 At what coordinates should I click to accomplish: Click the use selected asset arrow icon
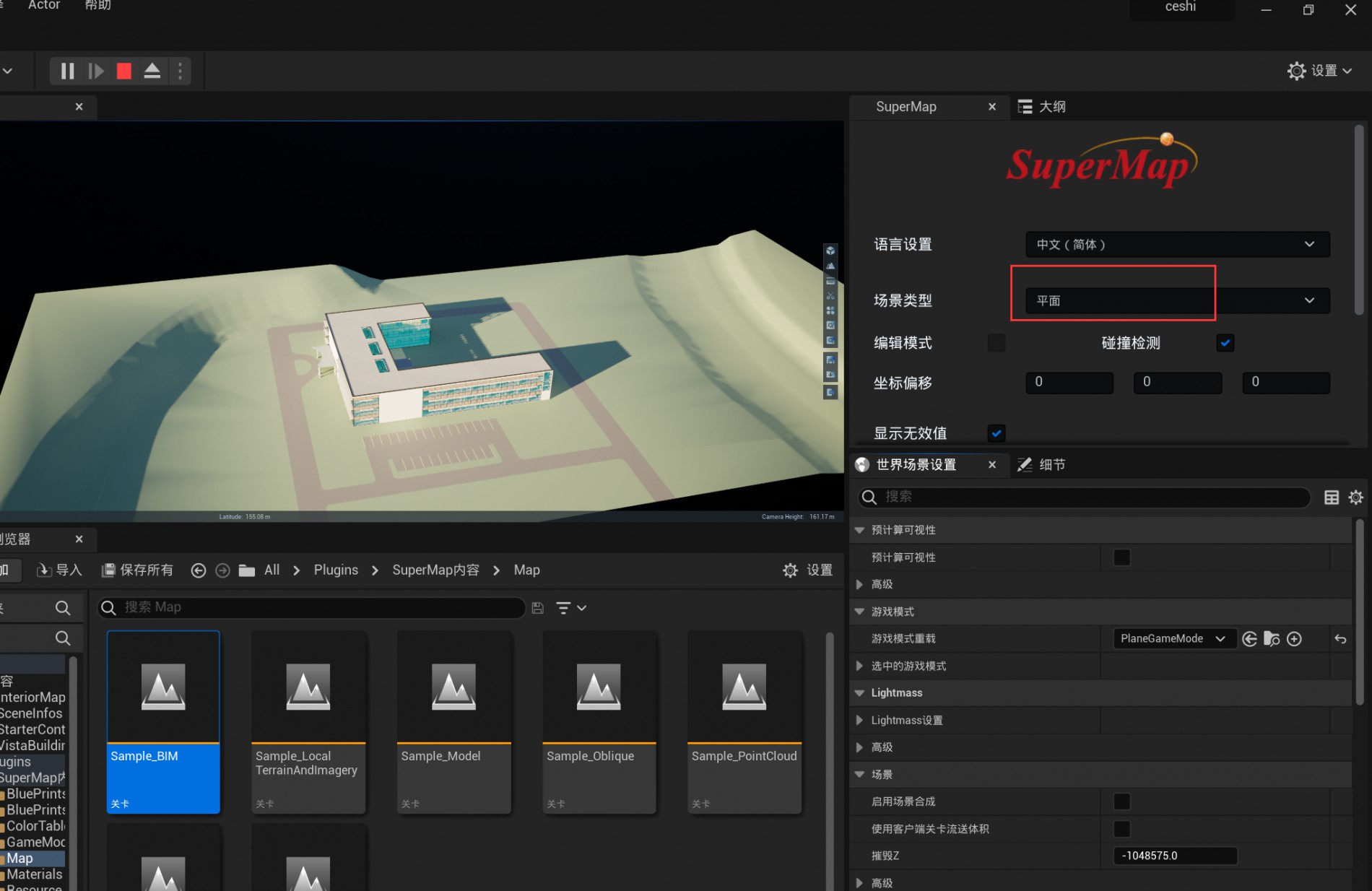(x=1250, y=639)
